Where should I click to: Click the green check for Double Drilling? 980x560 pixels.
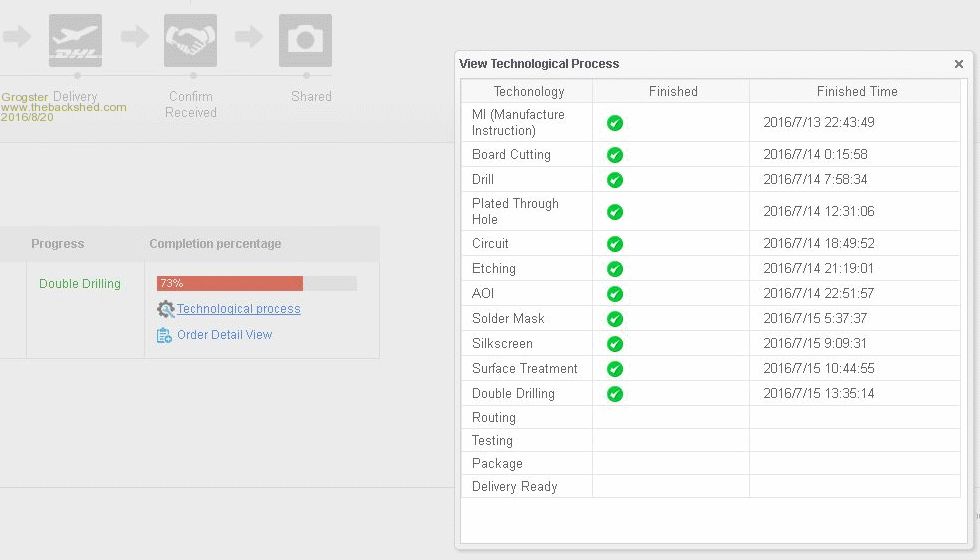tap(615, 394)
